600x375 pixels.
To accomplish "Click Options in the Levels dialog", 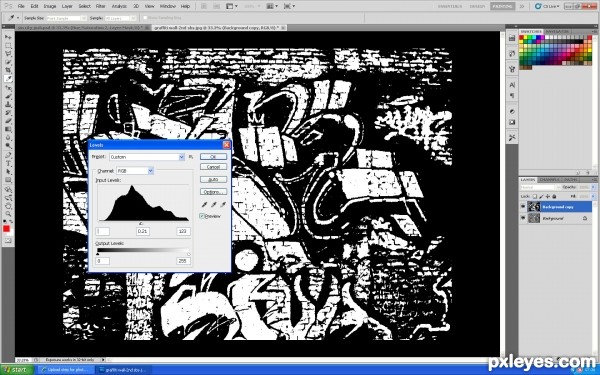I will tap(213, 192).
